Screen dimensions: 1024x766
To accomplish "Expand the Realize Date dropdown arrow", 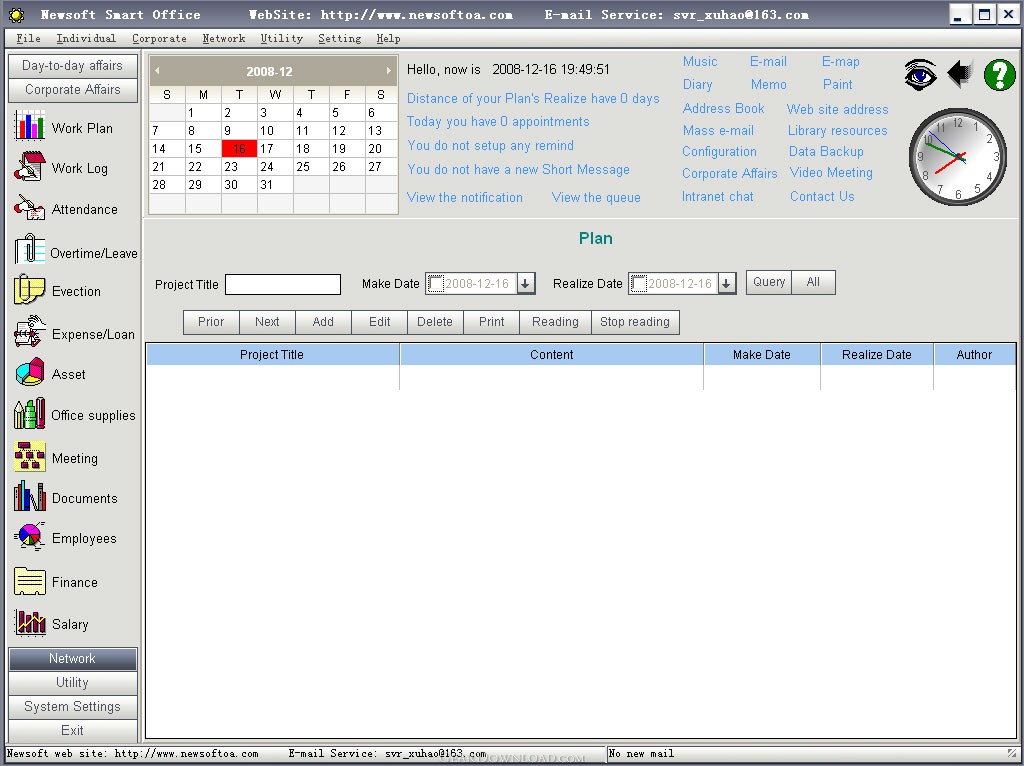I will point(727,284).
